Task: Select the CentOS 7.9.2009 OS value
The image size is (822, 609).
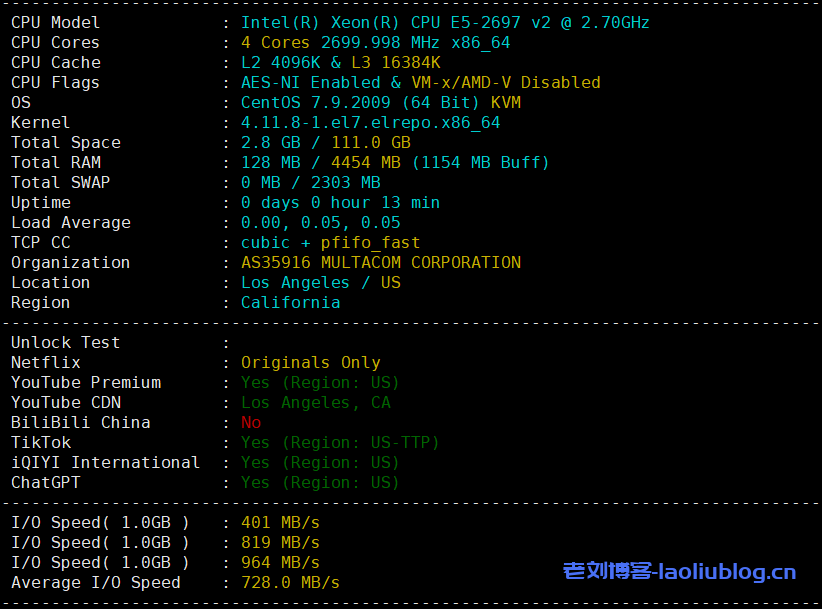Action: click(380, 102)
